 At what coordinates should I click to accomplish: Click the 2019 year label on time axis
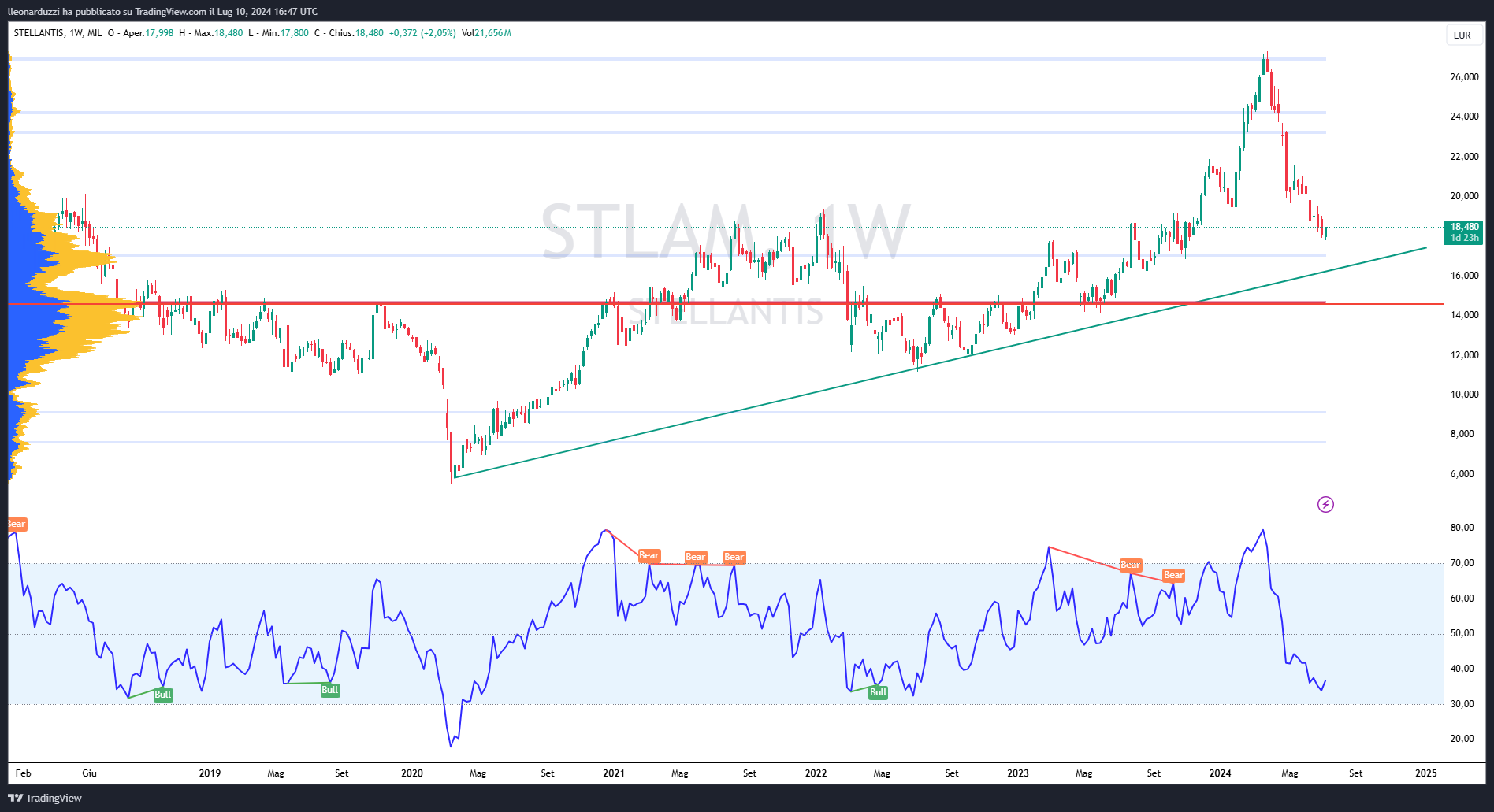tap(210, 773)
